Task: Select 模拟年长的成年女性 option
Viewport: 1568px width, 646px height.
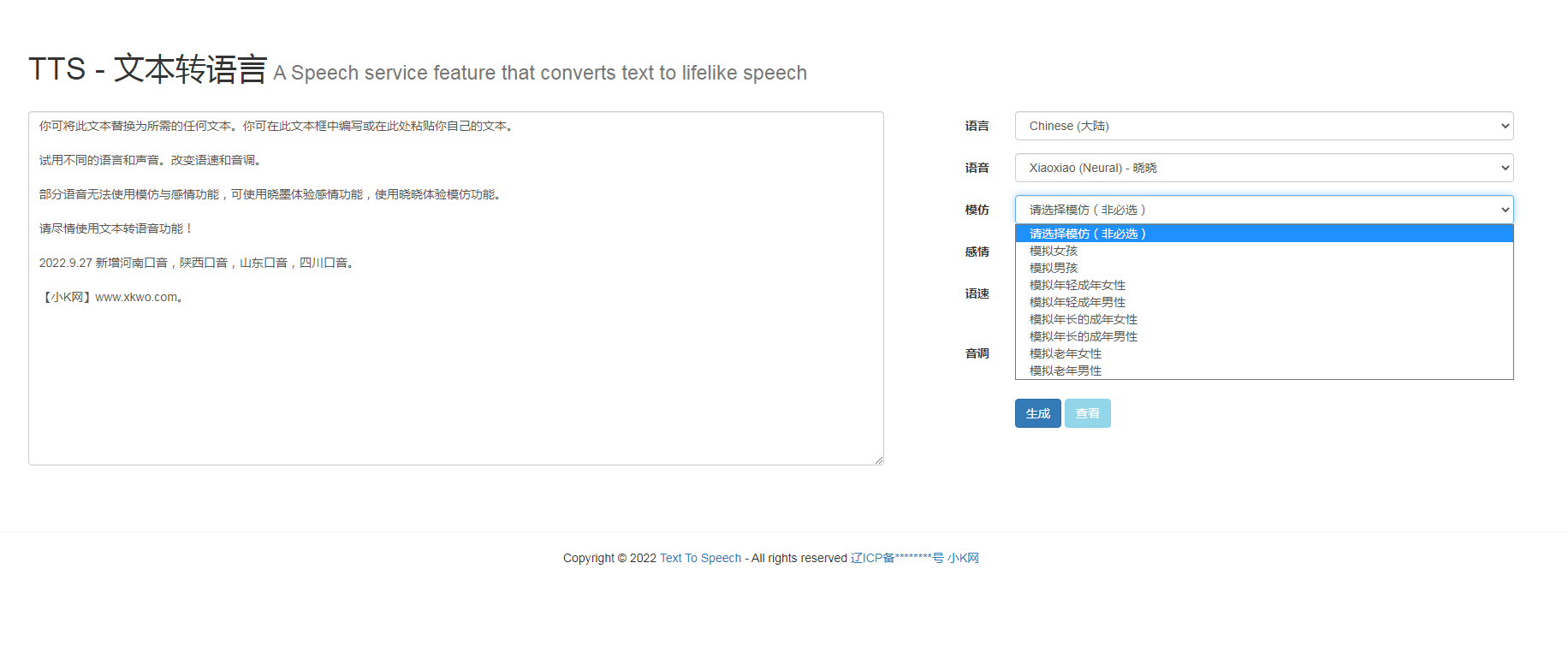Action: coord(1084,319)
